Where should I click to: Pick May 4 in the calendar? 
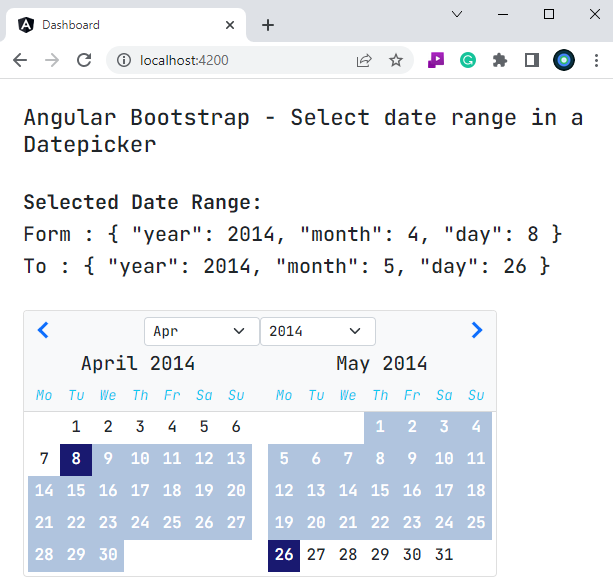(476, 426)
